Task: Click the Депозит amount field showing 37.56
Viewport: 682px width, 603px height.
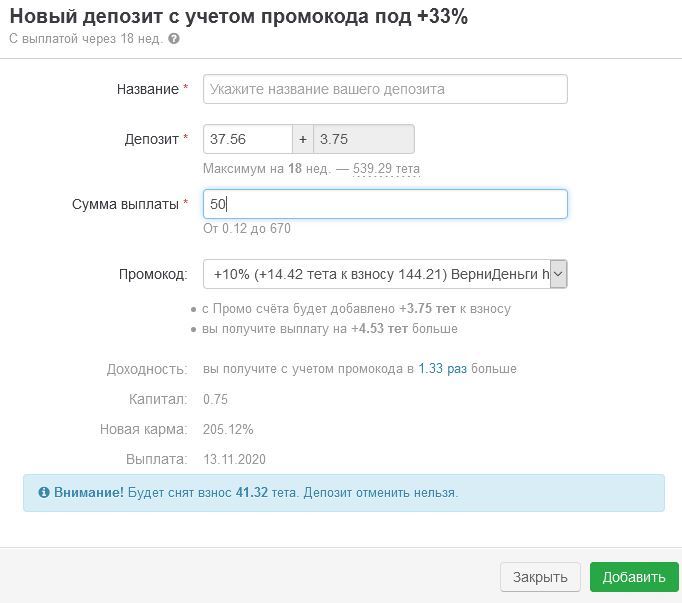Action: pos(247,139)
